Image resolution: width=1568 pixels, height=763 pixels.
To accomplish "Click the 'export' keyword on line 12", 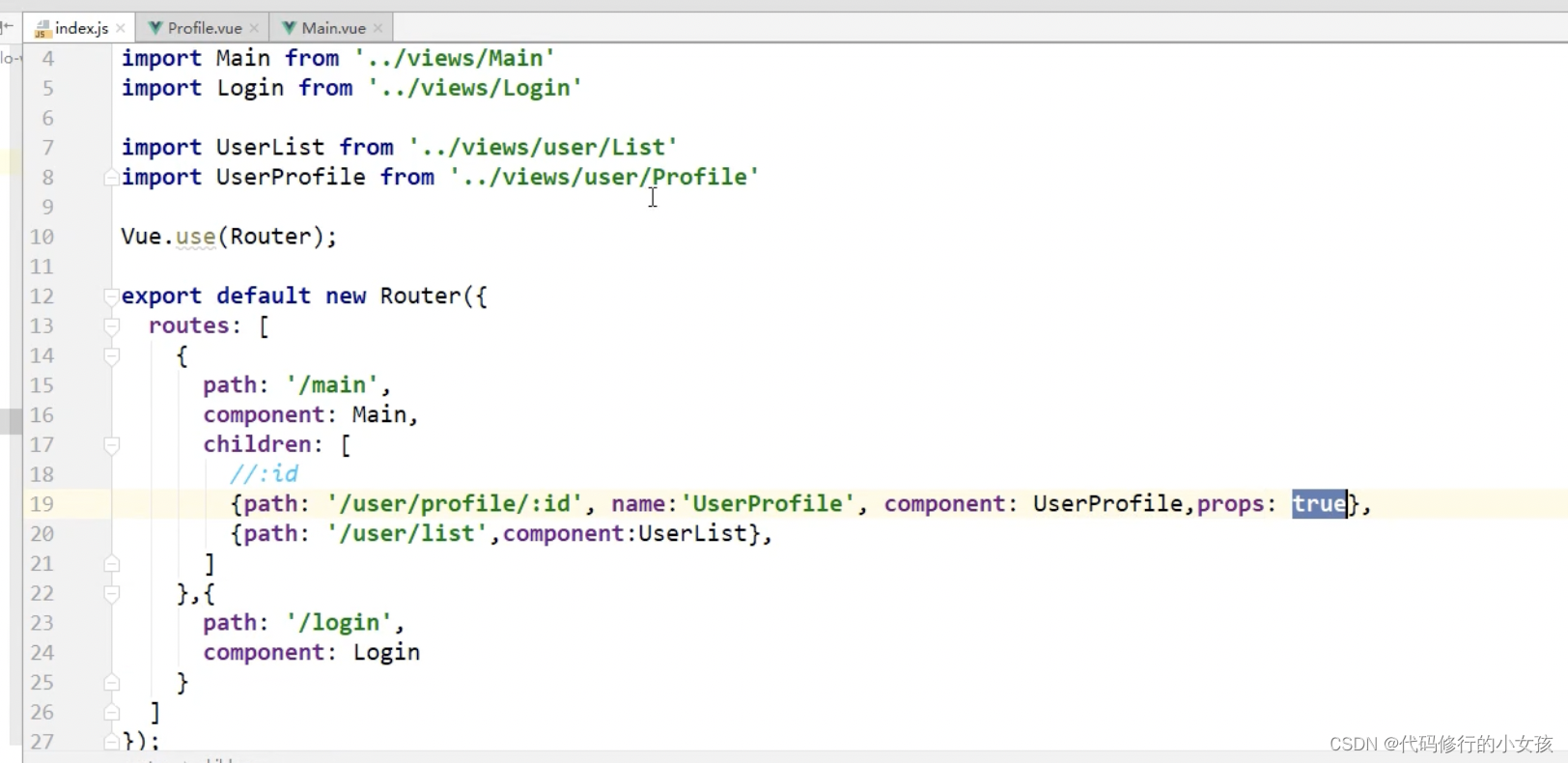I will 161,296.
